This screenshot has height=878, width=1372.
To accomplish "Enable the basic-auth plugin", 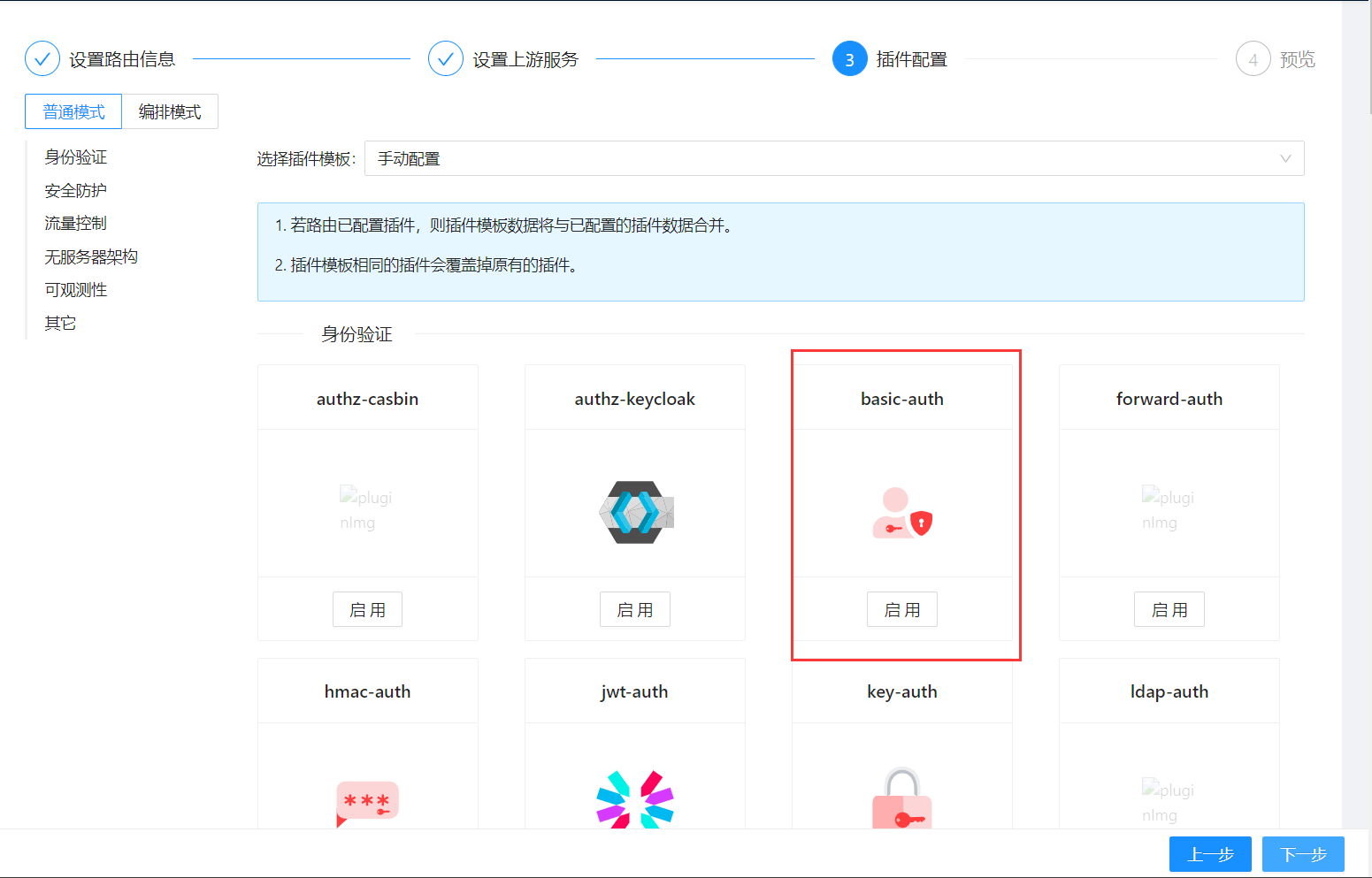I will coord(902,609).
